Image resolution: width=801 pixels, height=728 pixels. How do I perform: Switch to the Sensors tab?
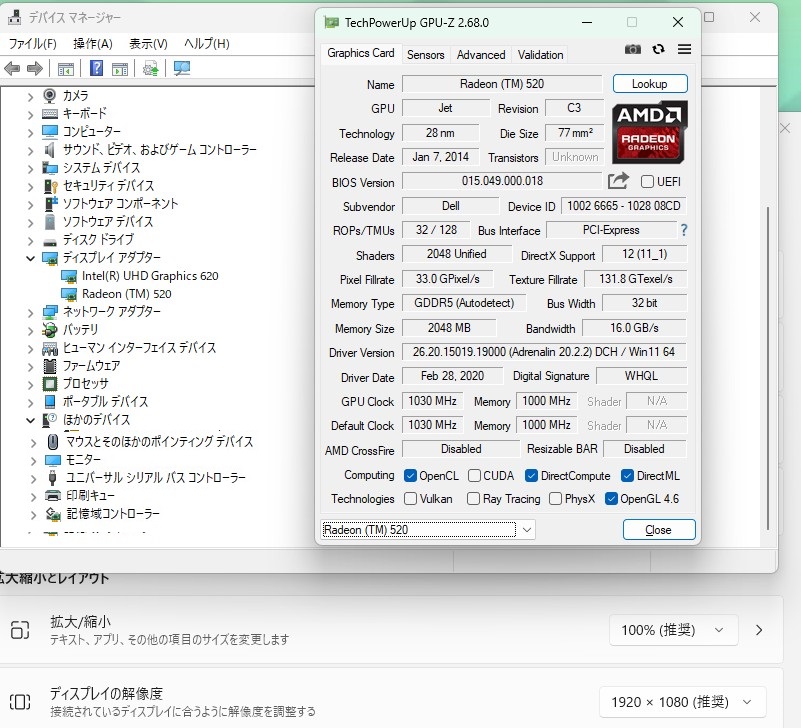(426, 55)
